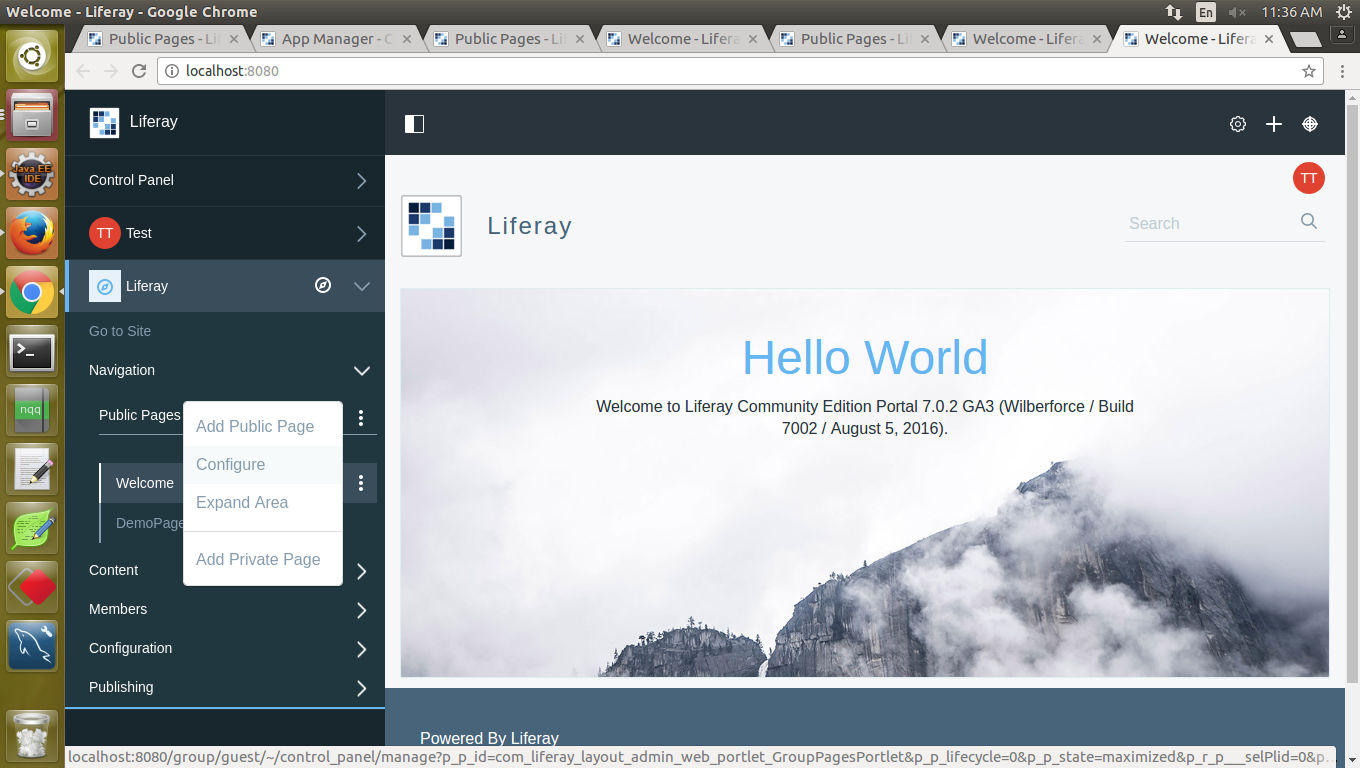
Task: Click the Public Pages heading
Action: pos(140,415)
